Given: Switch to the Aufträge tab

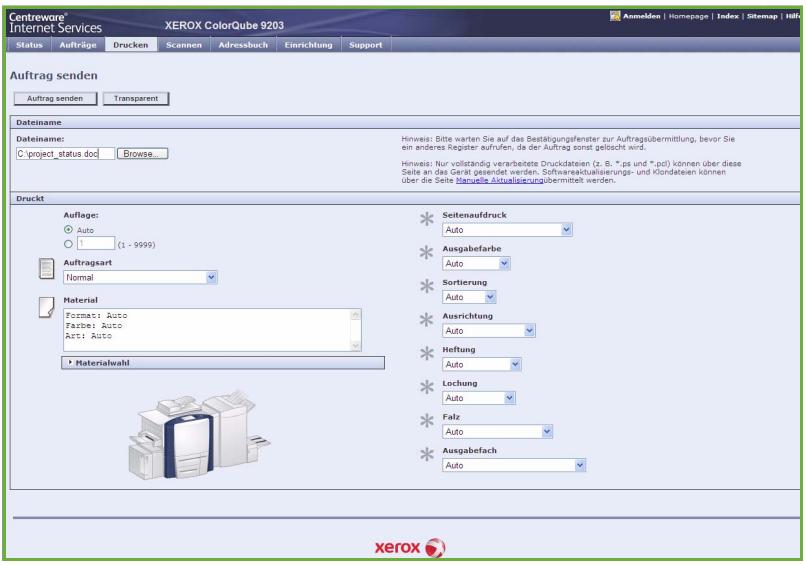Looking at the screenshot, I should click(78, 45).
